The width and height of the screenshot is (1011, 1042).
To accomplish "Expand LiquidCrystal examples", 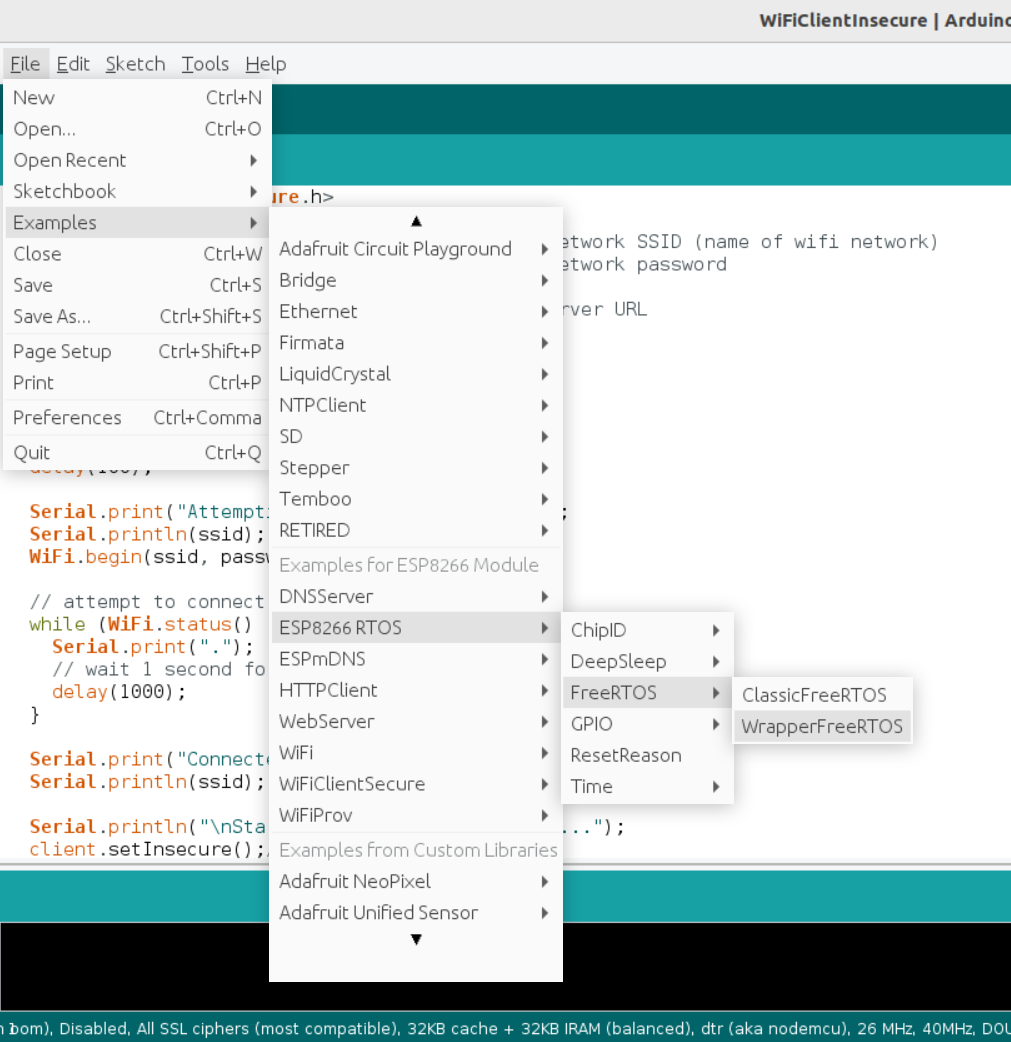I will (416, 374).
